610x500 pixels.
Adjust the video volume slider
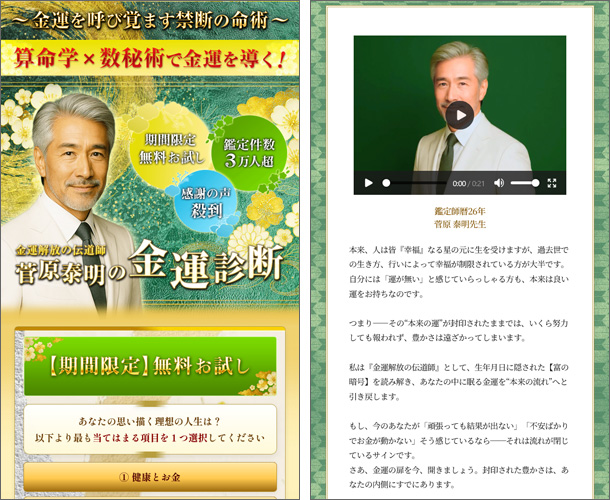[525, 183]
